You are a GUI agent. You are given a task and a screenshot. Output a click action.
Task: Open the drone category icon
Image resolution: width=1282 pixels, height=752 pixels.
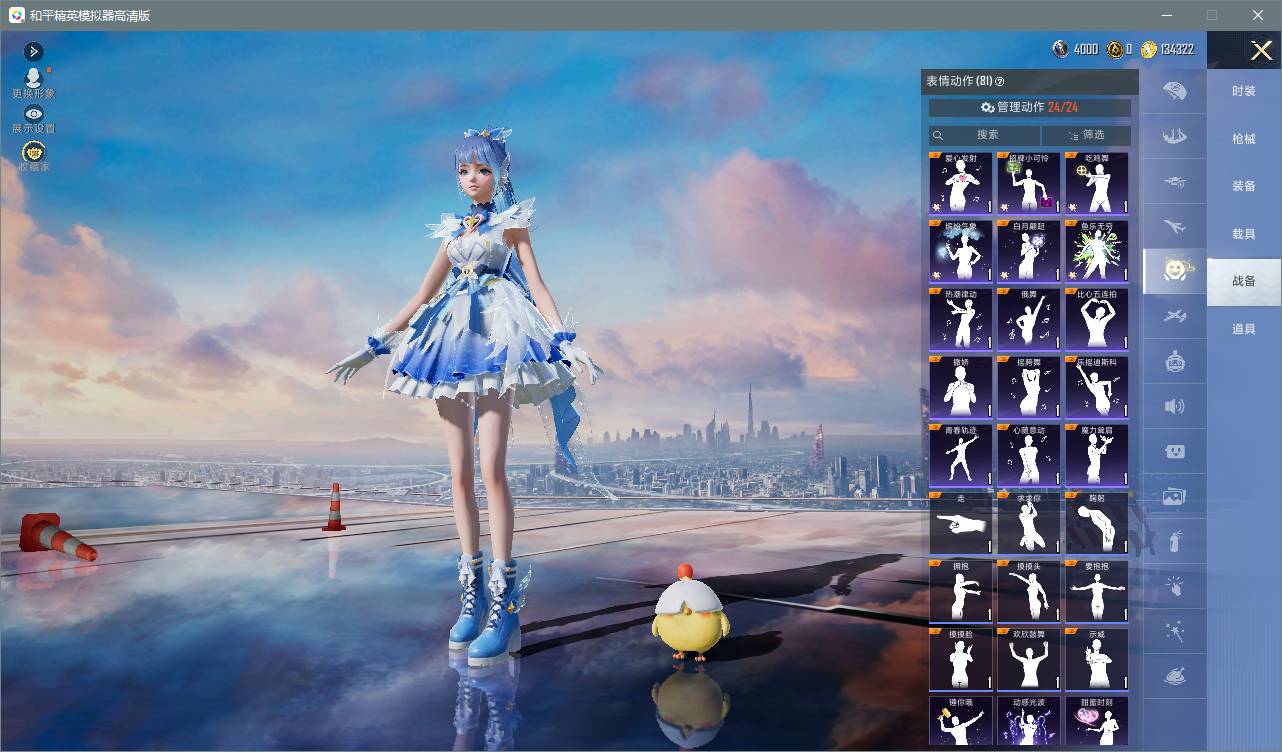pos(1175,181)
